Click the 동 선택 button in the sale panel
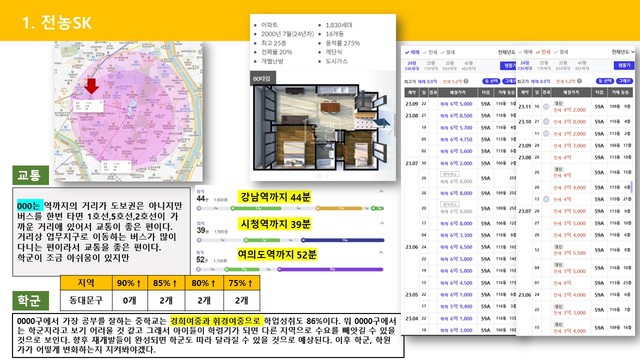 (491, 81)
